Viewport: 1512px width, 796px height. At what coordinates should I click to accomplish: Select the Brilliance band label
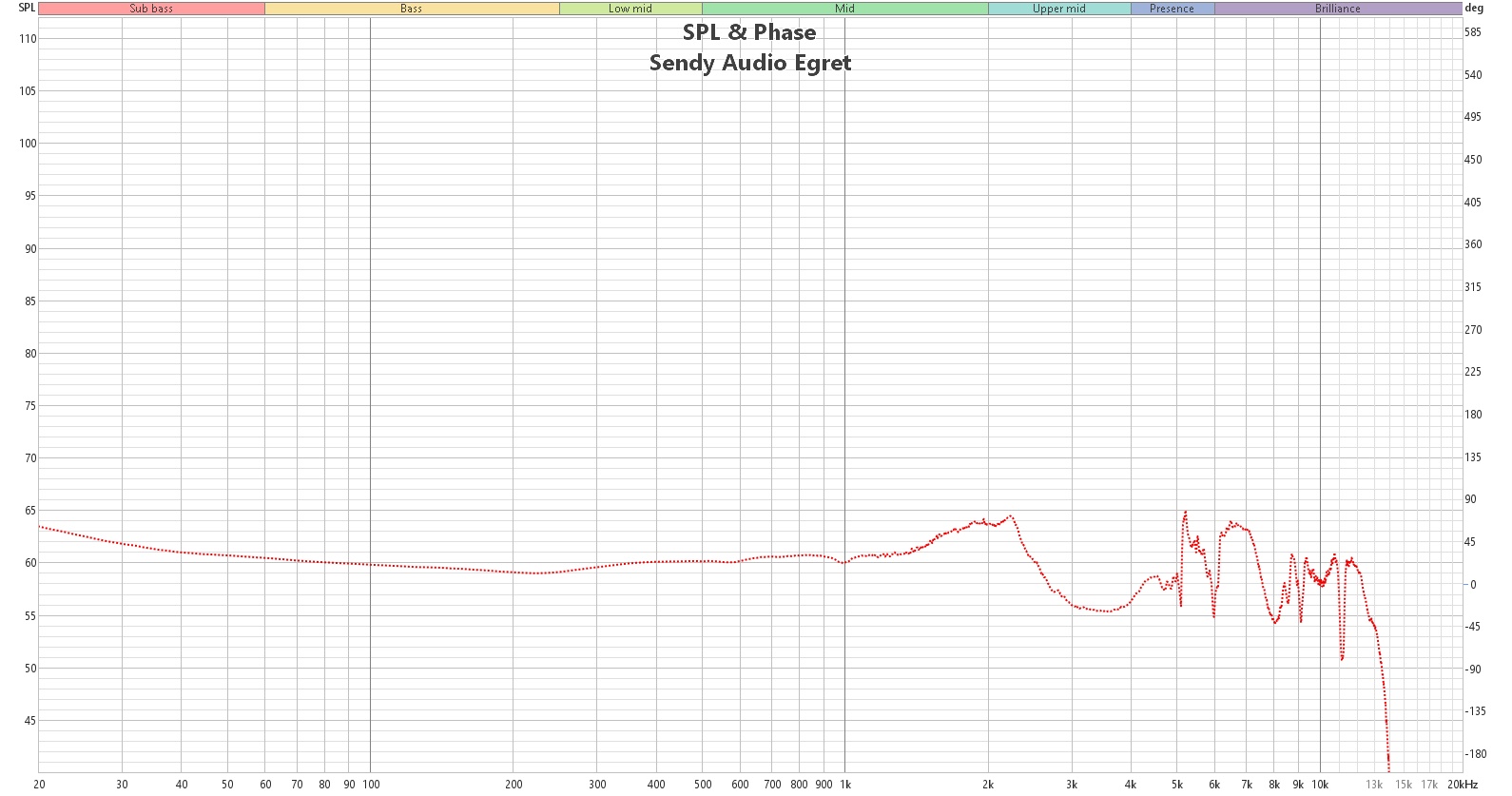tap(1338, 9)
